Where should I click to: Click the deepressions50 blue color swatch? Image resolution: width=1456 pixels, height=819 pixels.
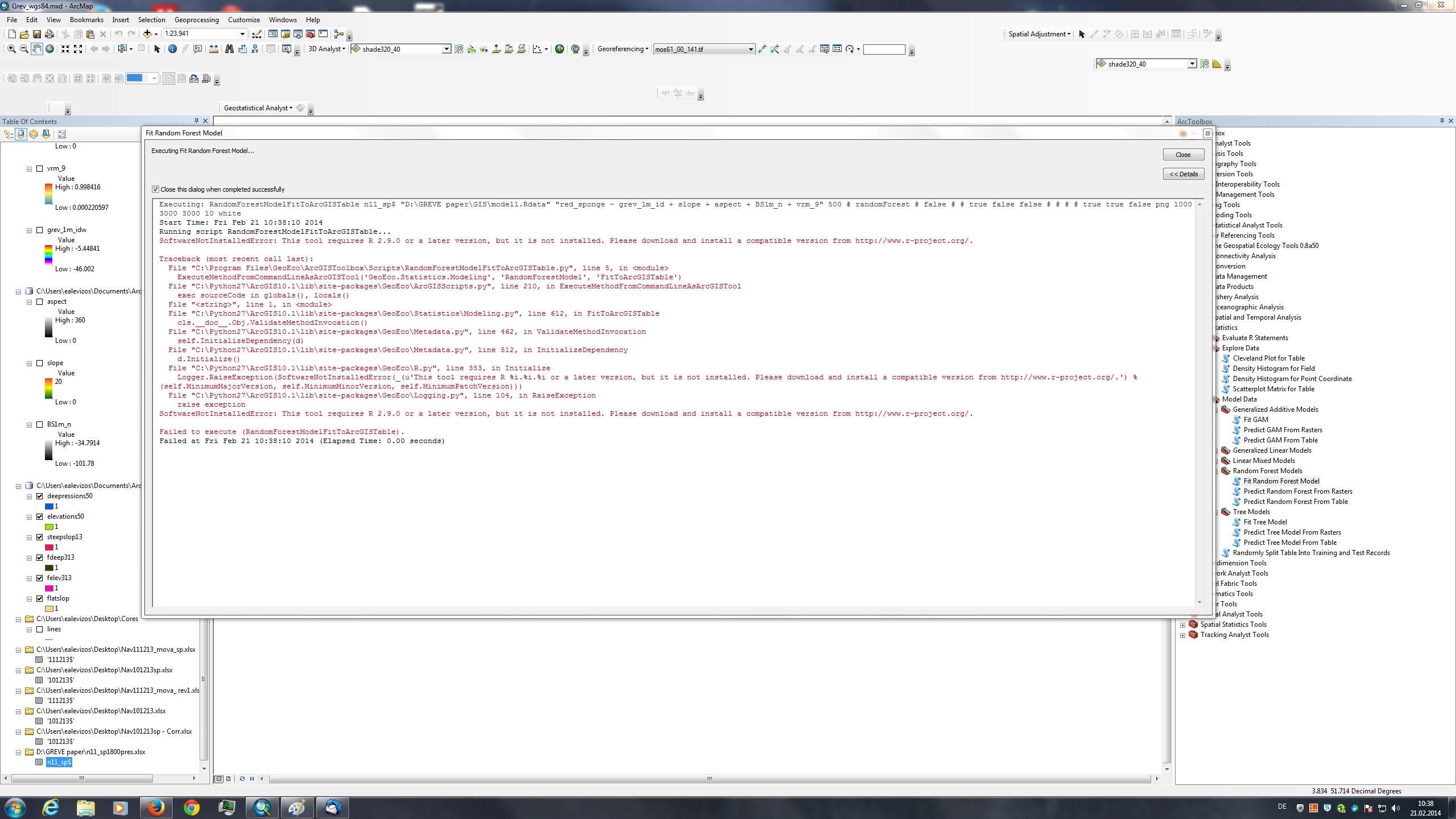click(49, 506)
